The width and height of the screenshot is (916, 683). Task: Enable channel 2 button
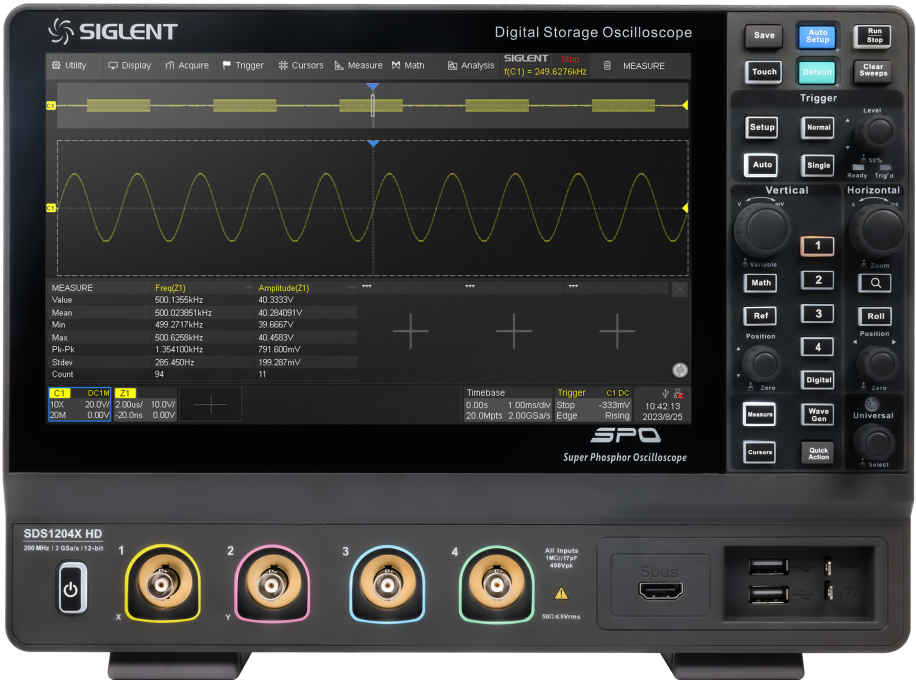coord(817,280)
